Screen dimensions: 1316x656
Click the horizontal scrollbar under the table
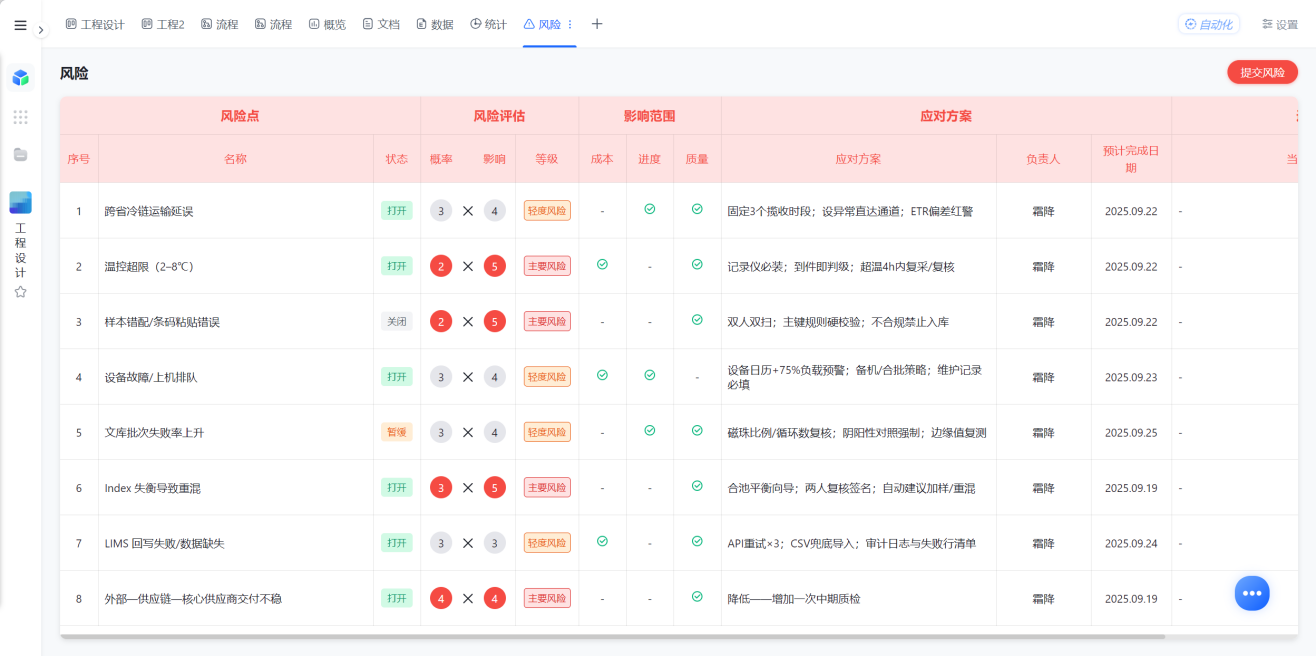pyautogui.click(x=612, y=636)
